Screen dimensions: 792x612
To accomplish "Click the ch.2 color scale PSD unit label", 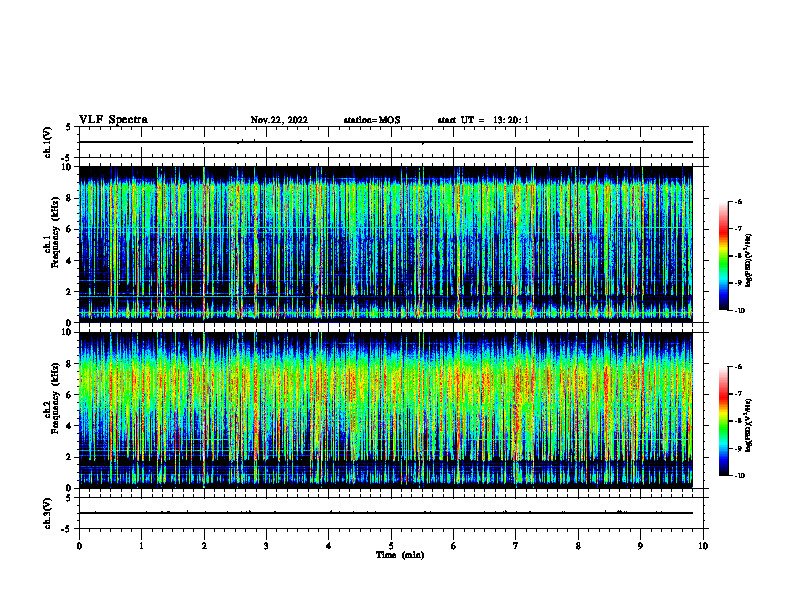I will tap(749, 425).
